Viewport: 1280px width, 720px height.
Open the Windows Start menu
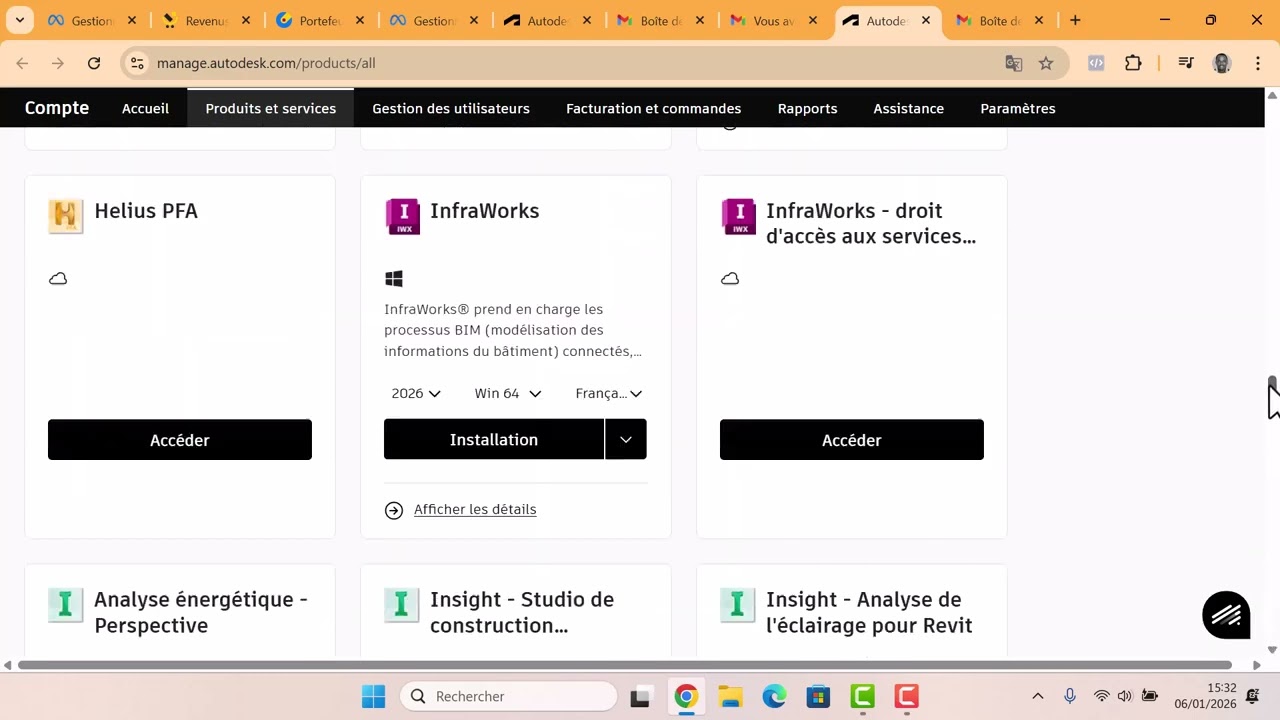click(374, 696)
